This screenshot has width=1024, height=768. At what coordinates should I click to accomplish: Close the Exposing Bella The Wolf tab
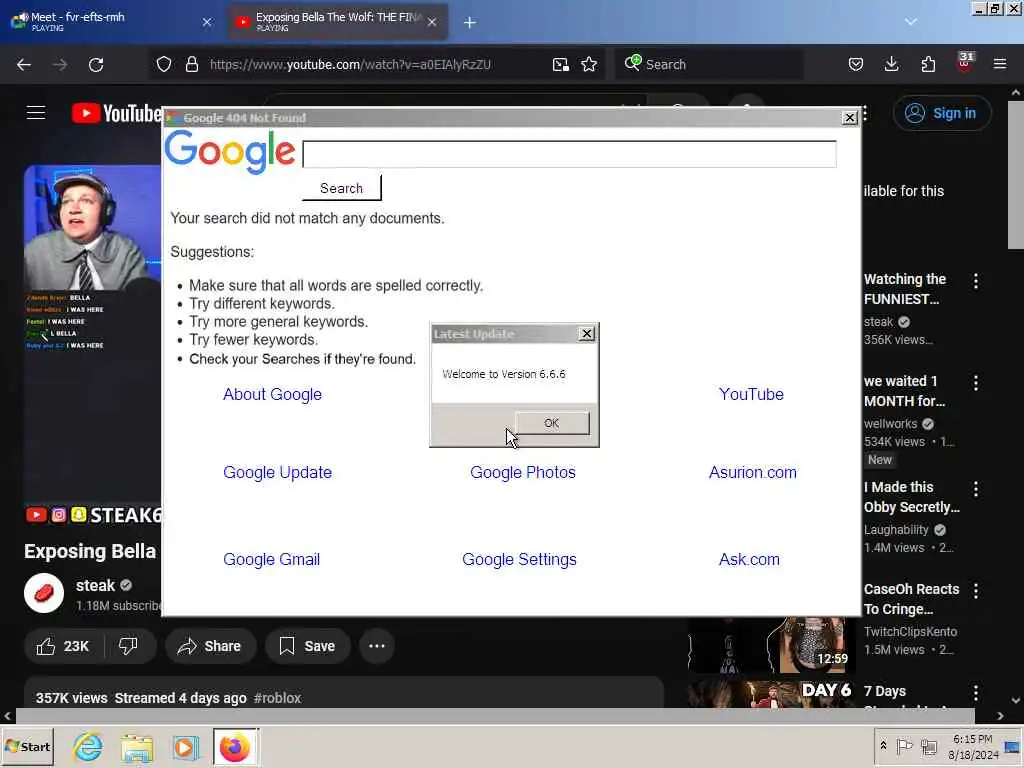point(432,22)
